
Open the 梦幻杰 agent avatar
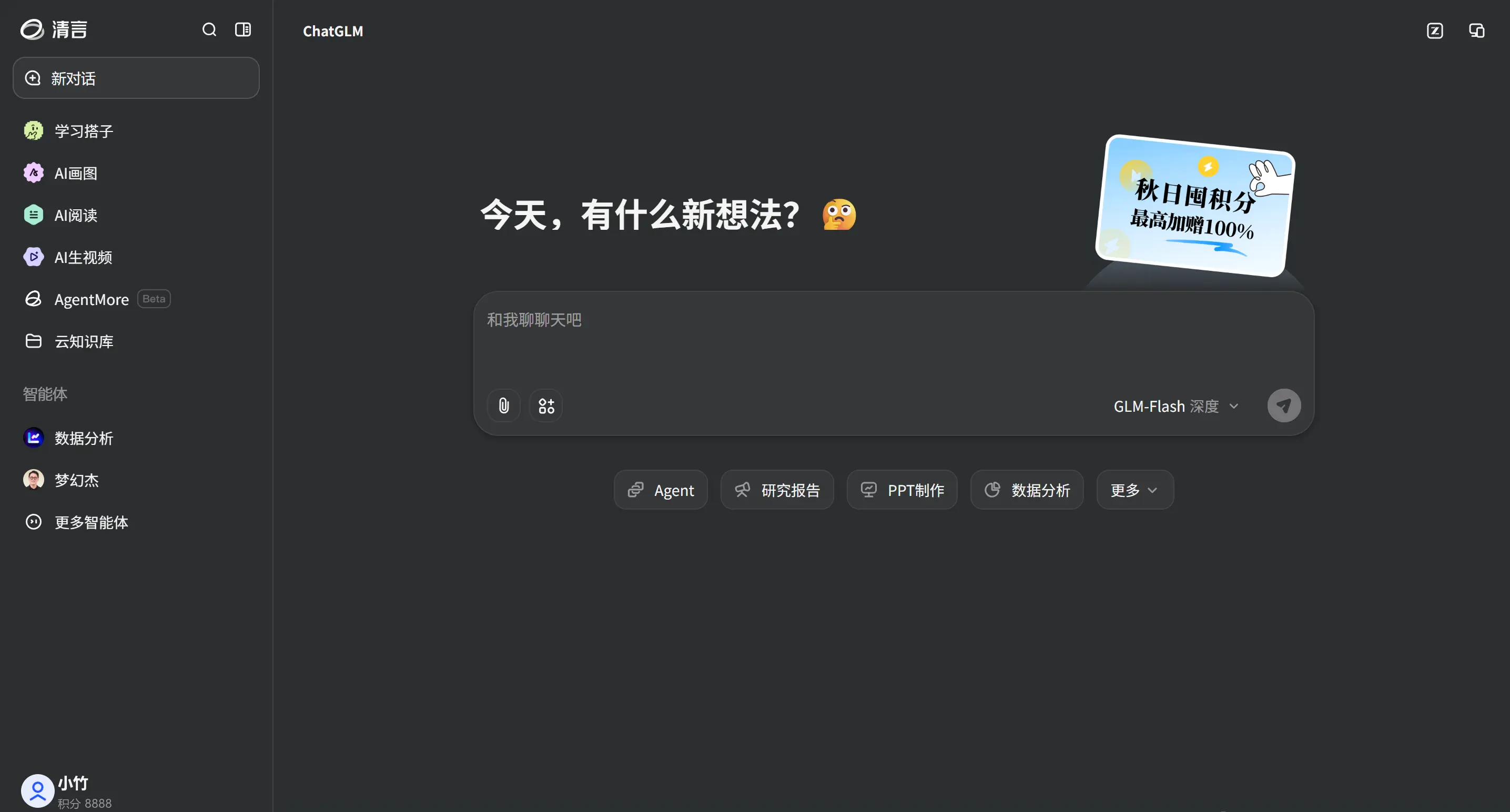tap(34, 480)
